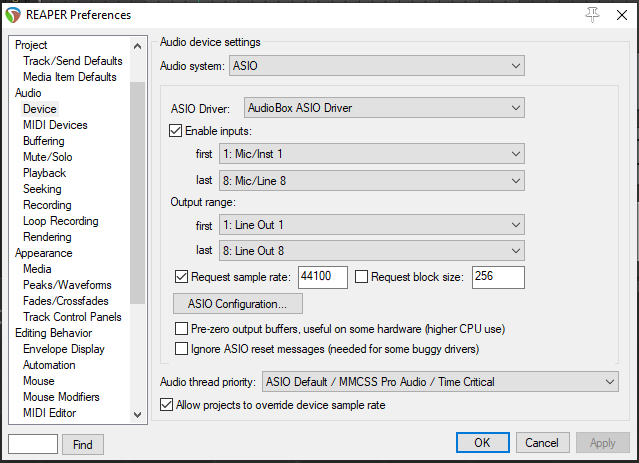Open Audio thread priority dropdown

441,382
